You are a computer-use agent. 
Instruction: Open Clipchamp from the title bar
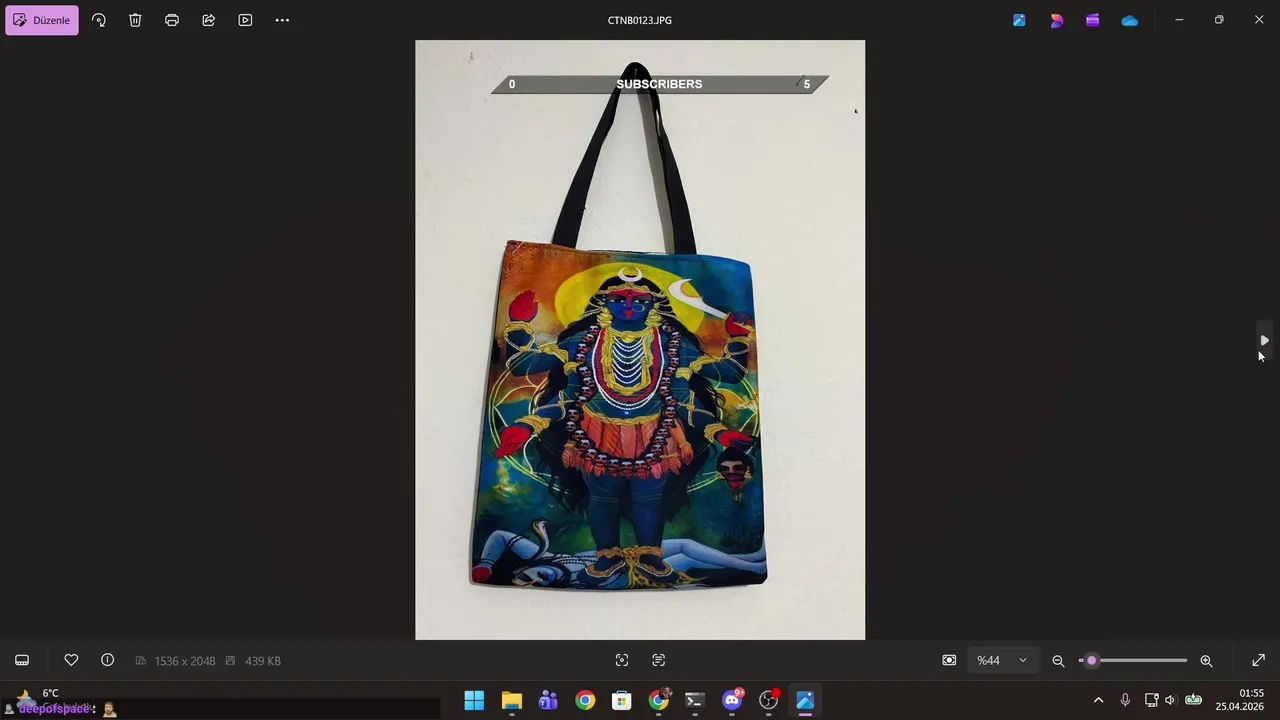coord(1093,20)
